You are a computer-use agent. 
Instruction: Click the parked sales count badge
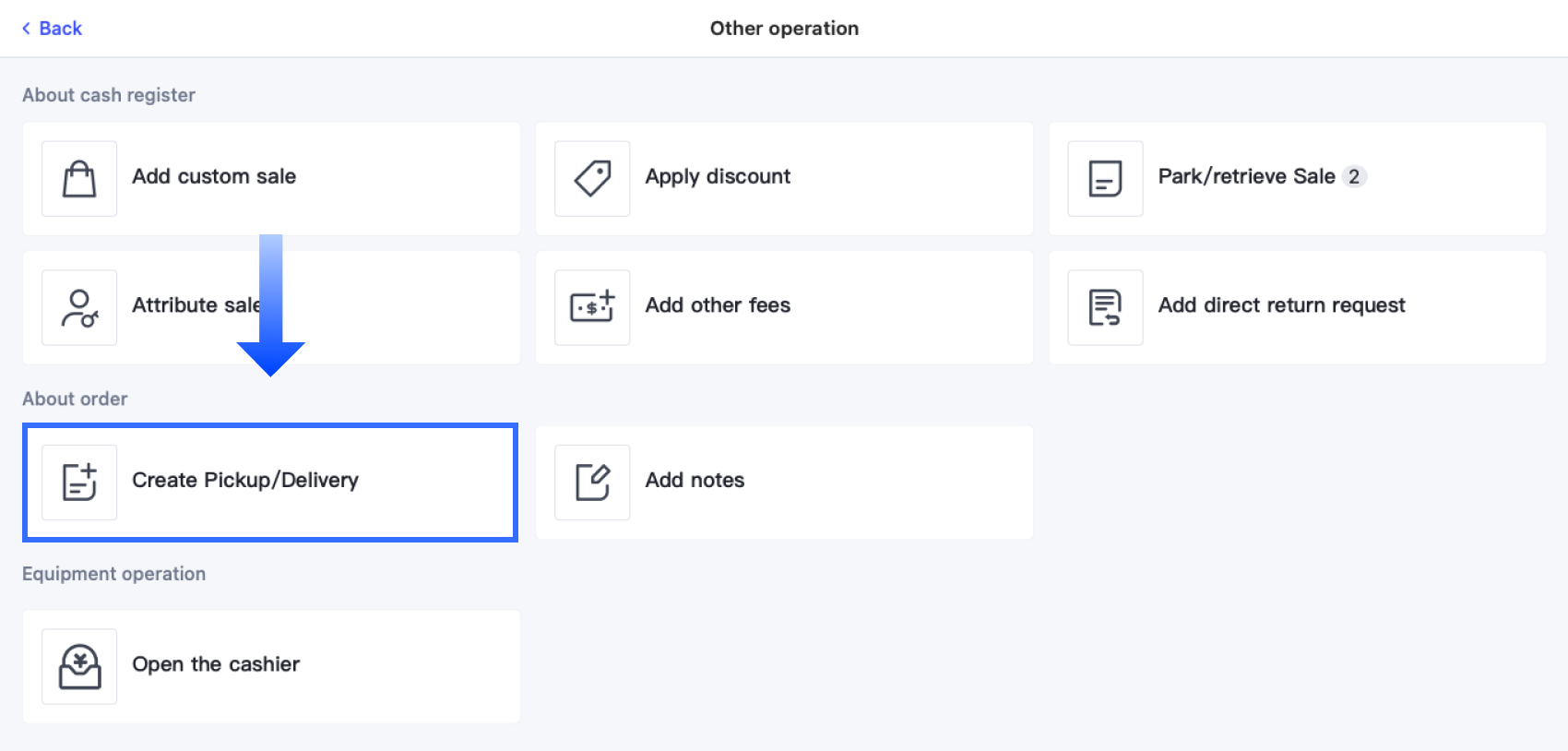point(1353,176)
